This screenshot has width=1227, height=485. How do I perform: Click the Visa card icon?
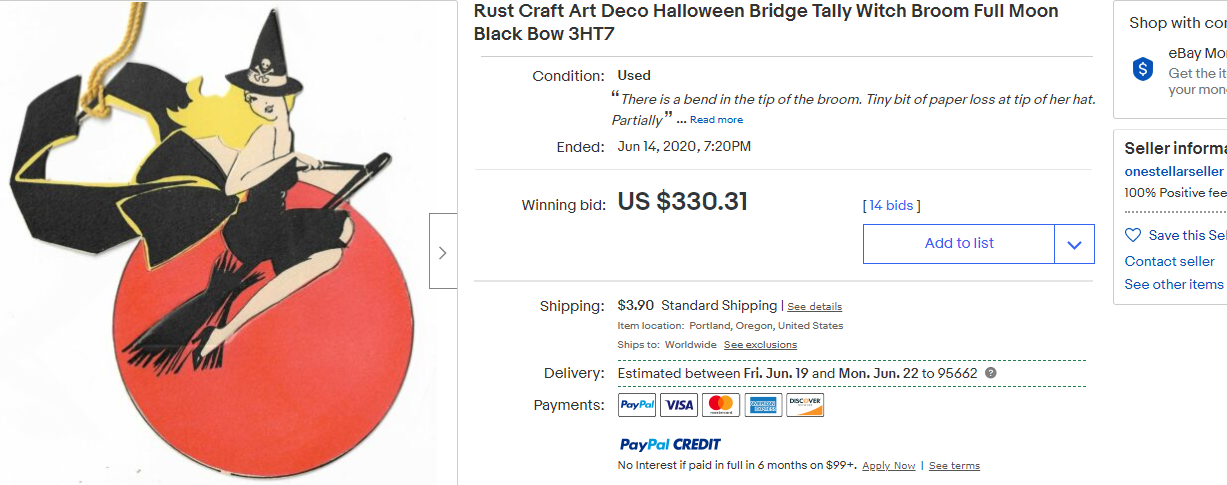tap(679, 405)
